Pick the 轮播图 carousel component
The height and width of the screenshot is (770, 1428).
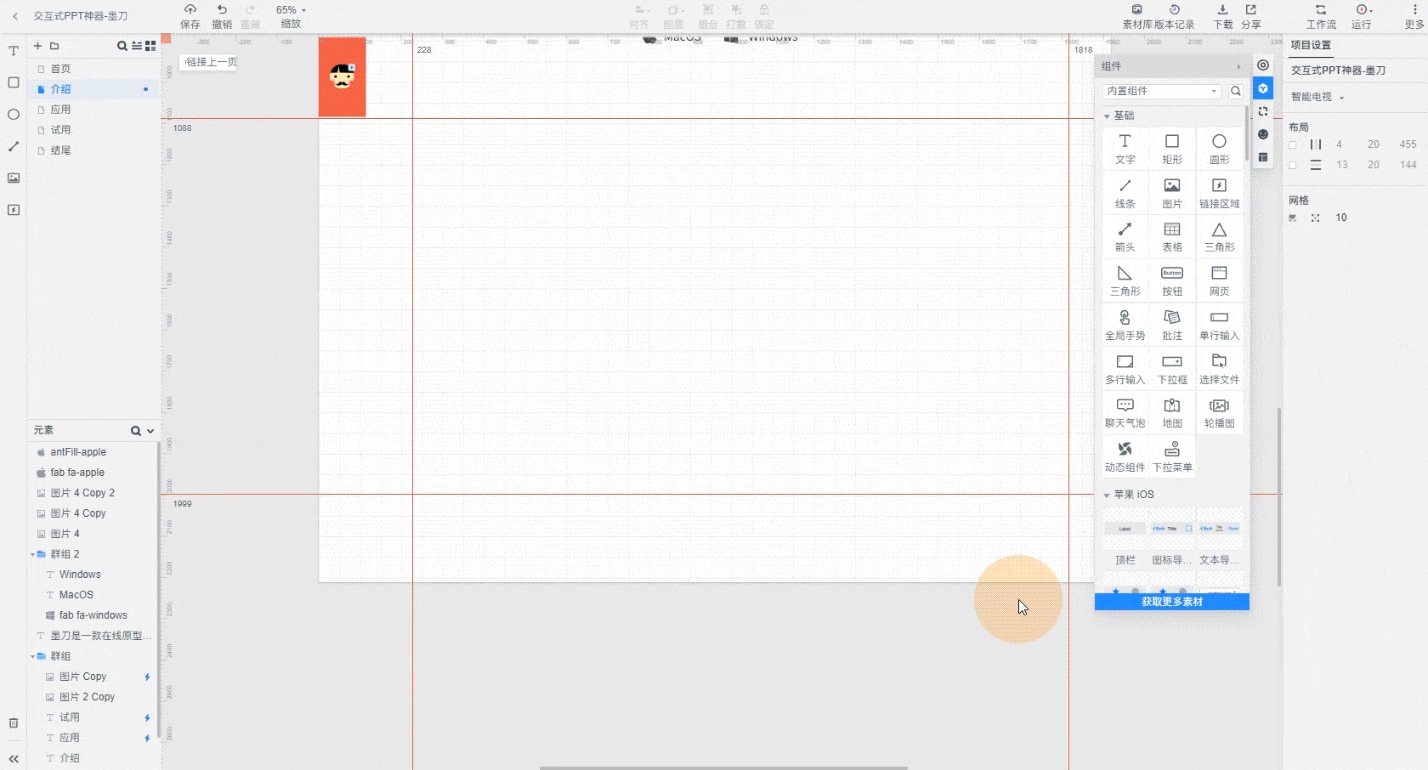click(x=1219, y=413)
